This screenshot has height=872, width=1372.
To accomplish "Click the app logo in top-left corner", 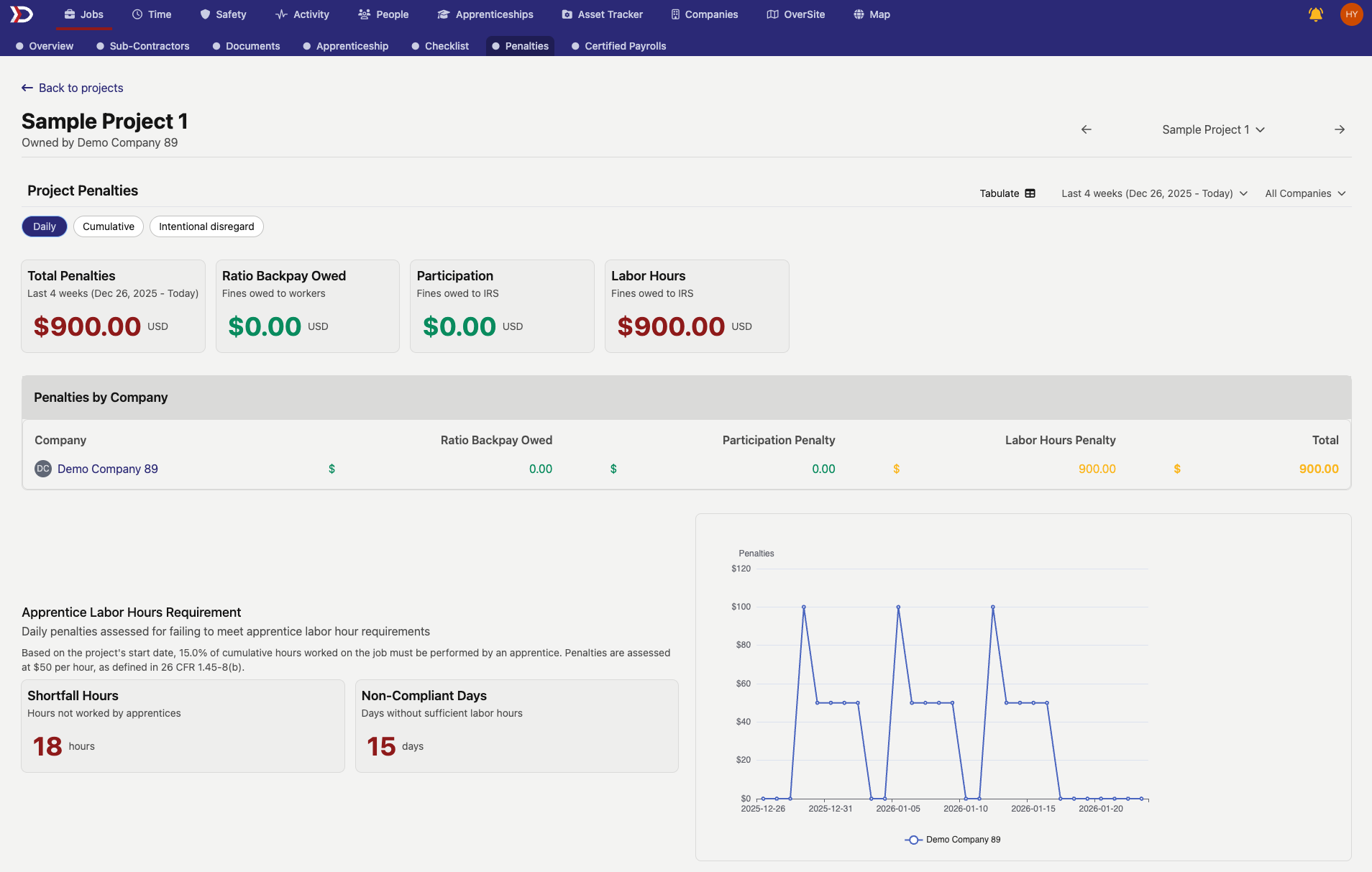I will pyautogui.click(x=22, y=14).
